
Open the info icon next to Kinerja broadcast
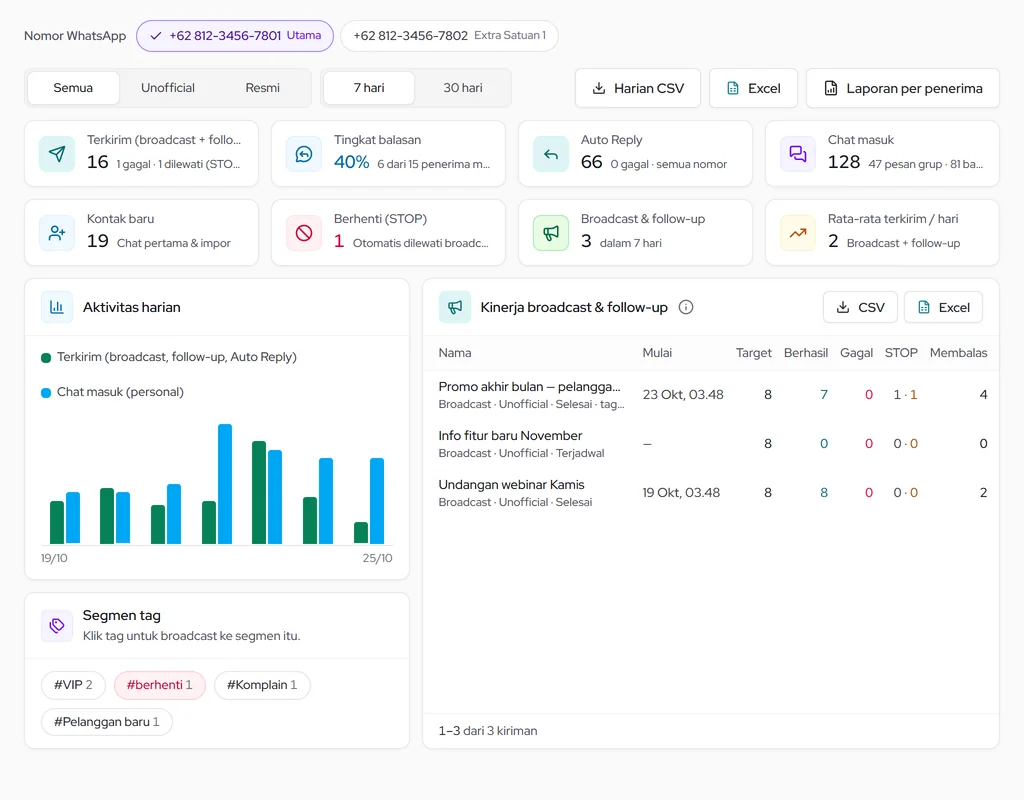[x=686, y=307]
